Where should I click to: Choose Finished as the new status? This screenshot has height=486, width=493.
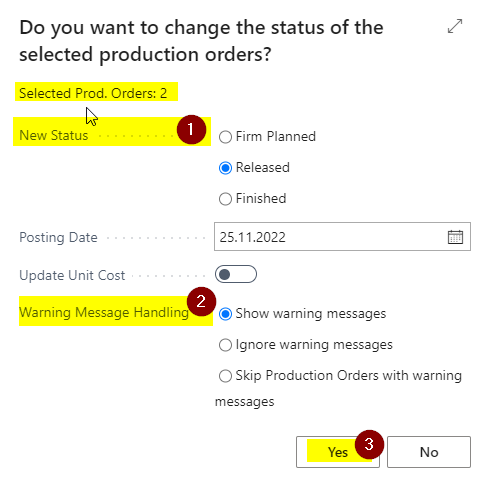[x=225, y=199]
